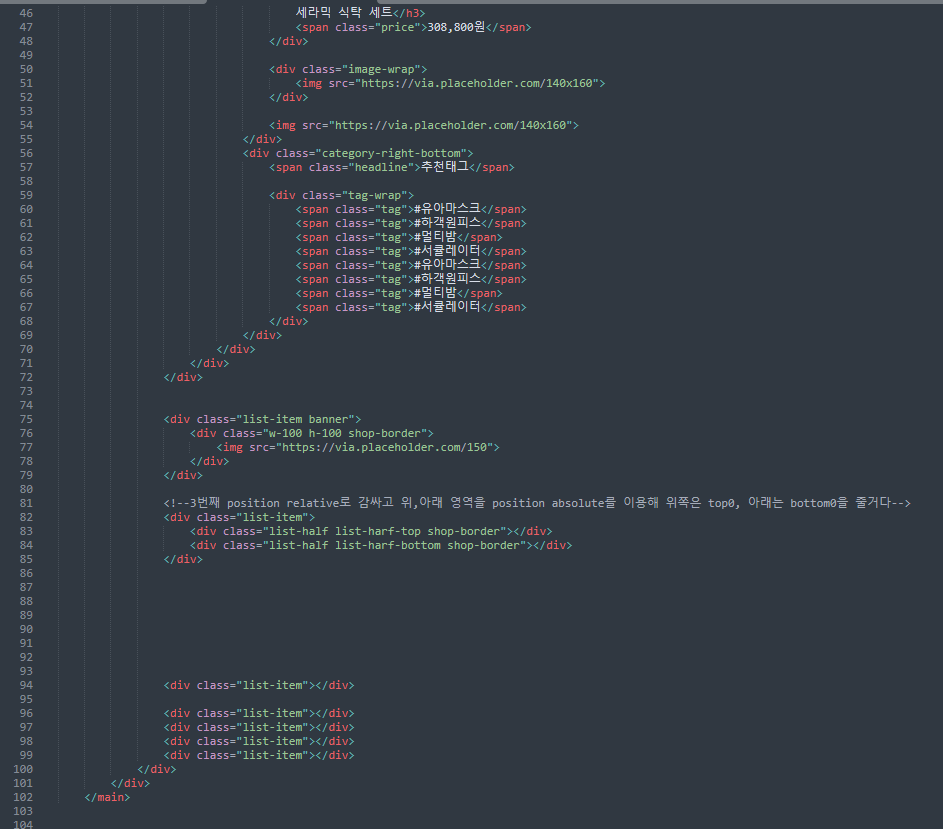Image resolution: width=943 pixels, height=829 pixels.
Task: Click the 추천태그 headline text
Action: pos(444,167)
